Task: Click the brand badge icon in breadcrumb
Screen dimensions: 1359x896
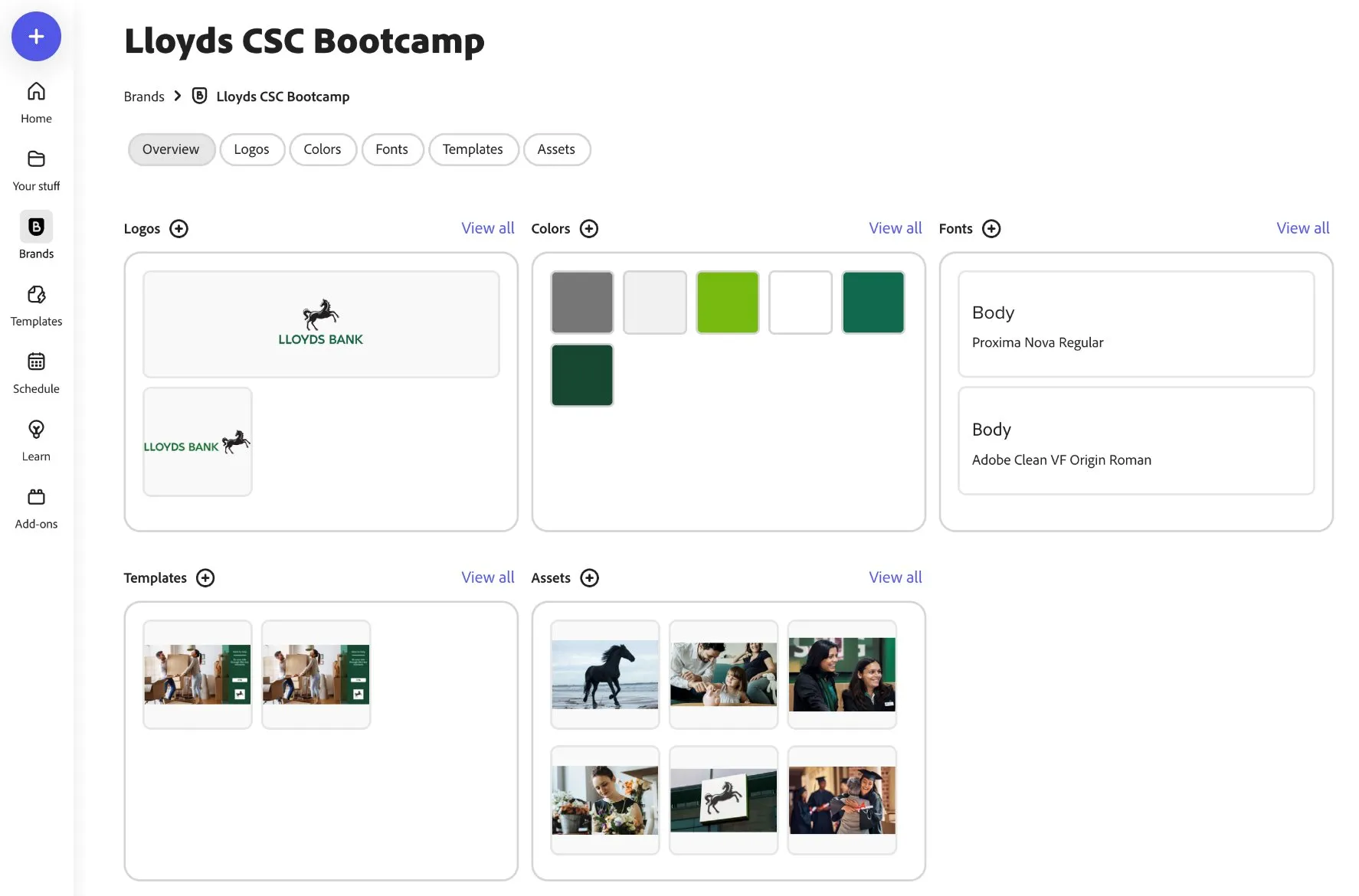Action: click(x=199, y=96)
